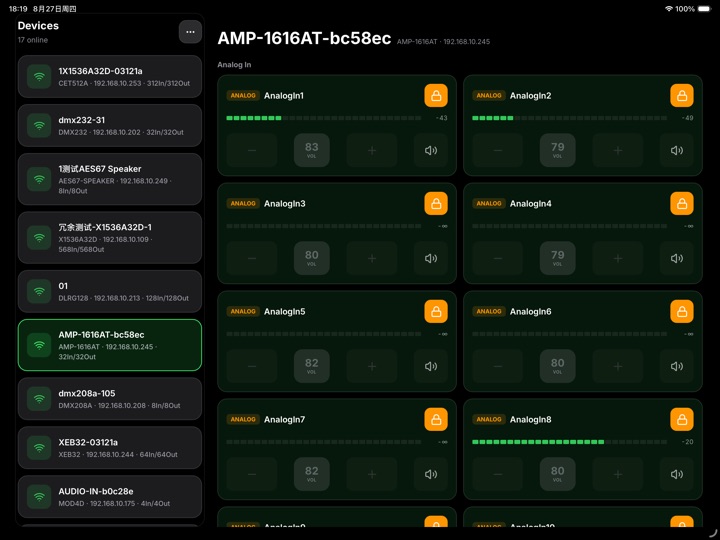Mute AnalogIn7 with the speaker icon
Viewport: 720px width, 540px height.
point(431,474)
